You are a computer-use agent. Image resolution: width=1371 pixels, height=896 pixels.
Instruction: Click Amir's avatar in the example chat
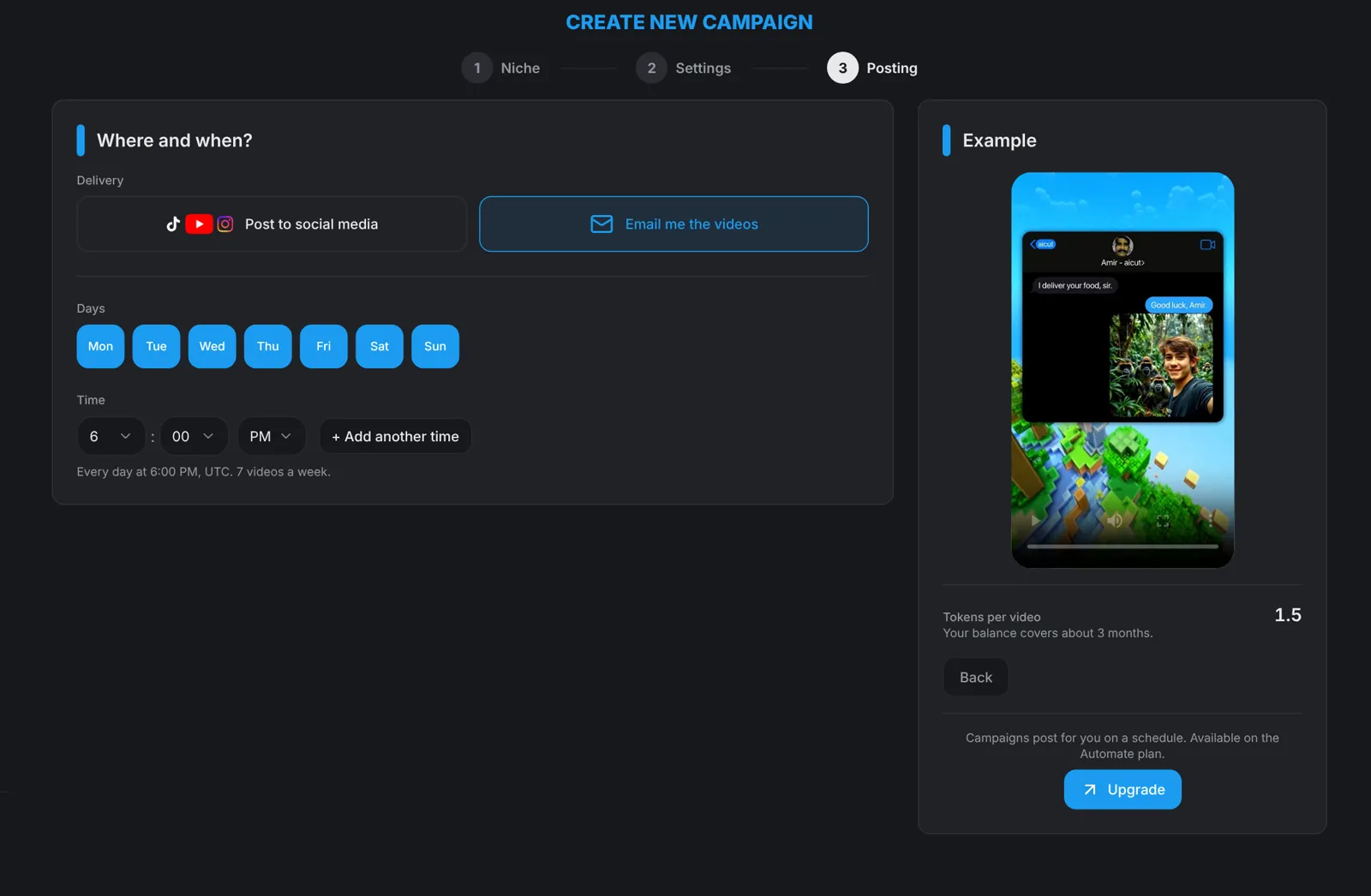pyautogui.click(x=1123, y=246)
